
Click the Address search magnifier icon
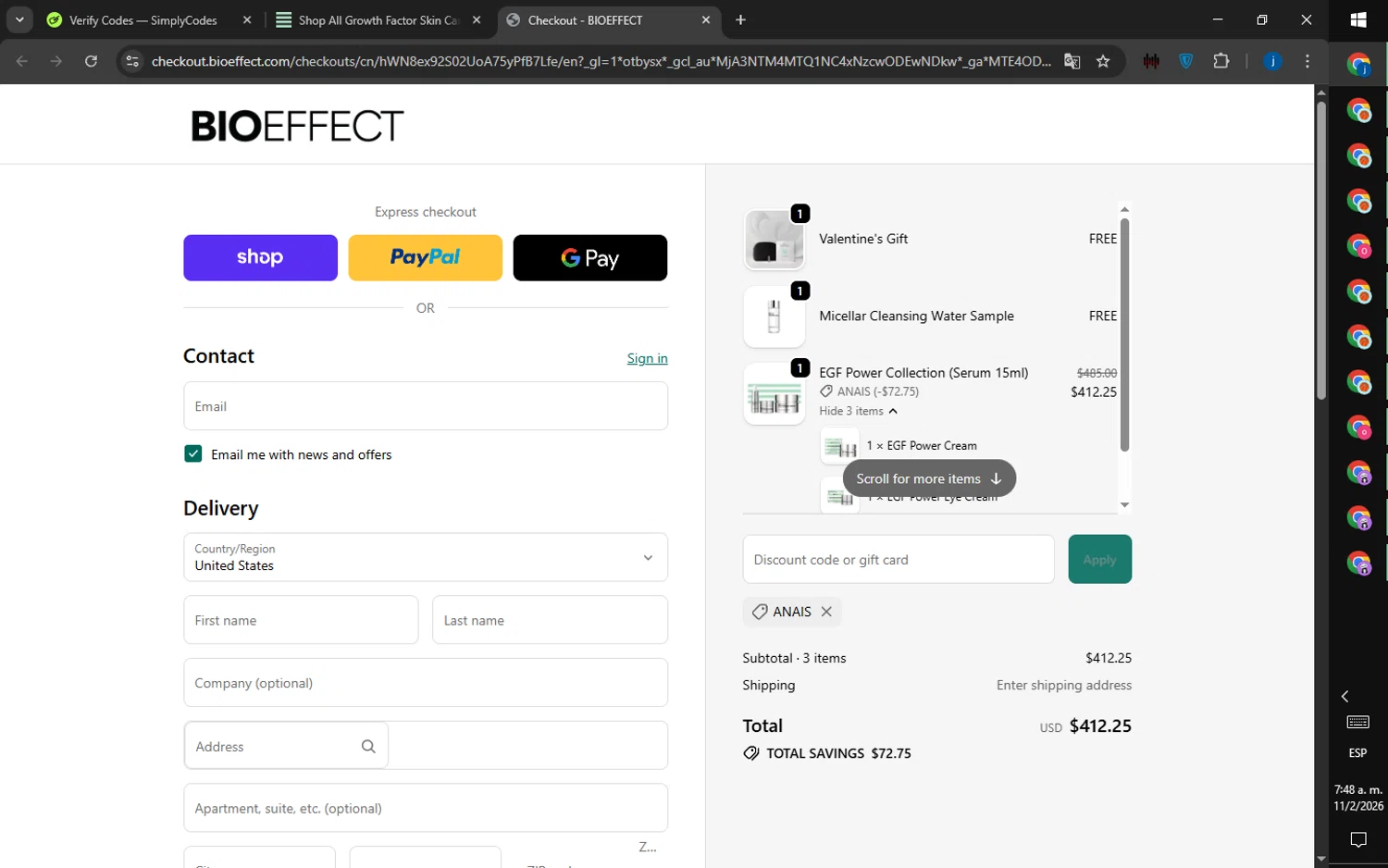click(368, 746)
